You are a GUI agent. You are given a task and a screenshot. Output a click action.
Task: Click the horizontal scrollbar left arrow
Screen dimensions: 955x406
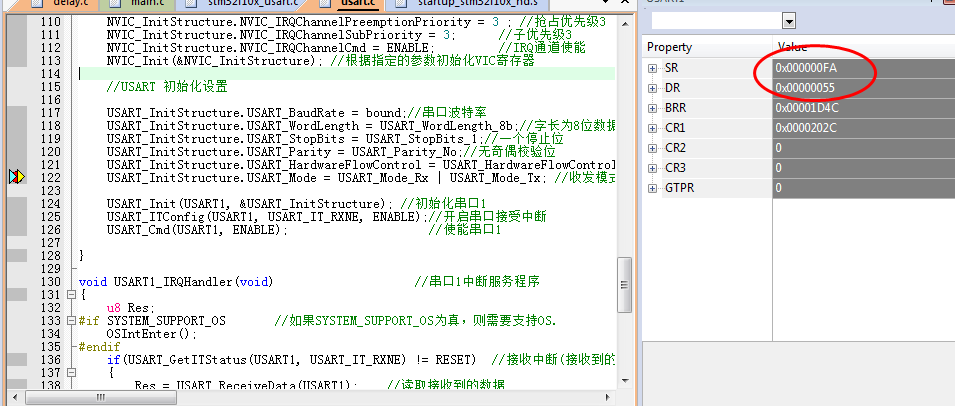16,397
